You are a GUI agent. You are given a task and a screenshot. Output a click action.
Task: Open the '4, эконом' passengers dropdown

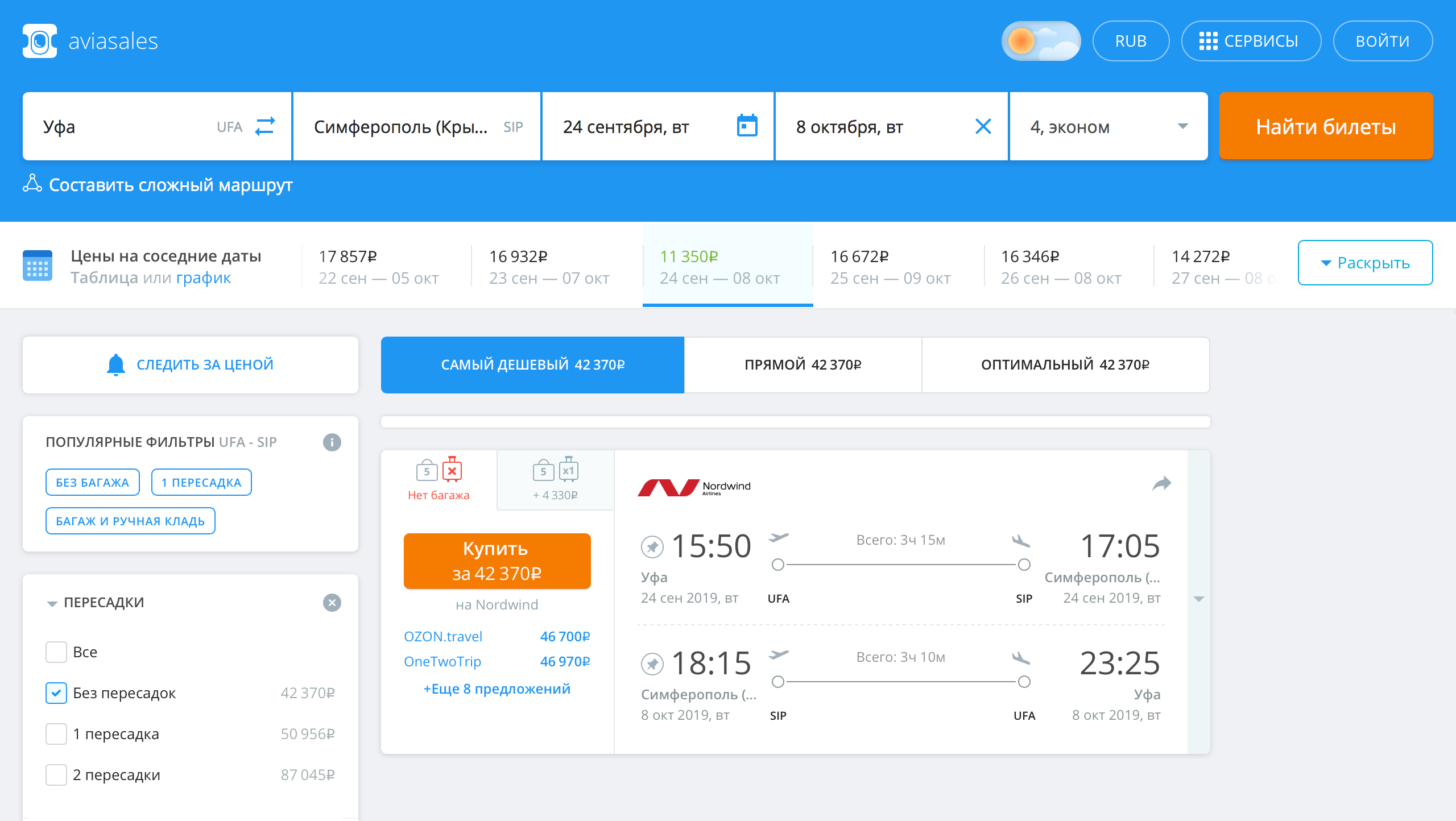pos(1108,126)
